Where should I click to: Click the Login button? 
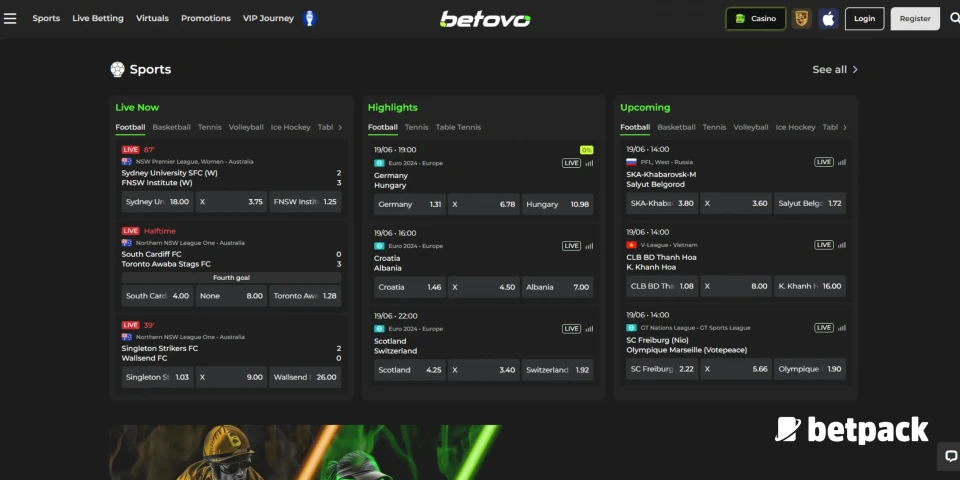tap(864, 18)
